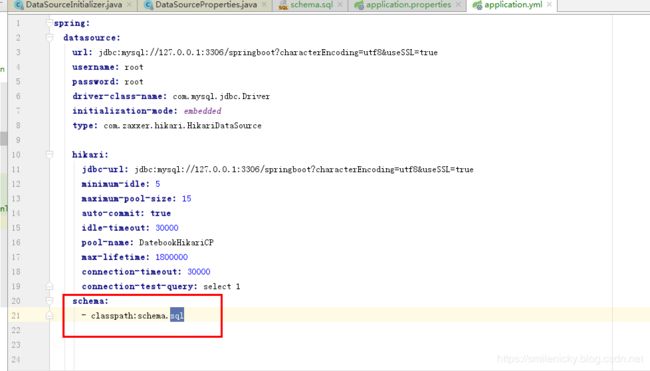Click the username: root line
Screen dimensions: 650x371
point(108,67)
